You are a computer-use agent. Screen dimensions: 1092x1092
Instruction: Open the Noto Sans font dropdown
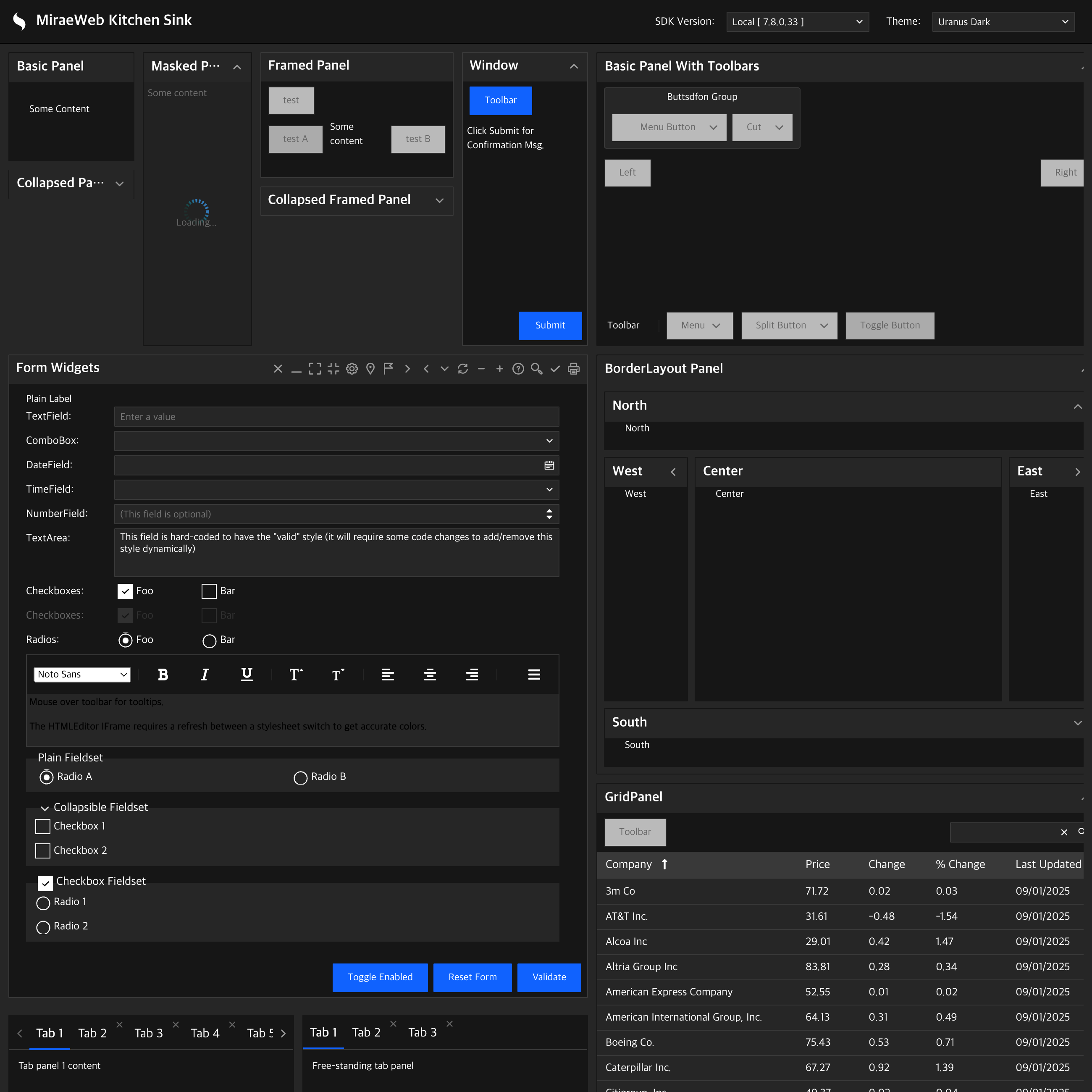point(82,674)
